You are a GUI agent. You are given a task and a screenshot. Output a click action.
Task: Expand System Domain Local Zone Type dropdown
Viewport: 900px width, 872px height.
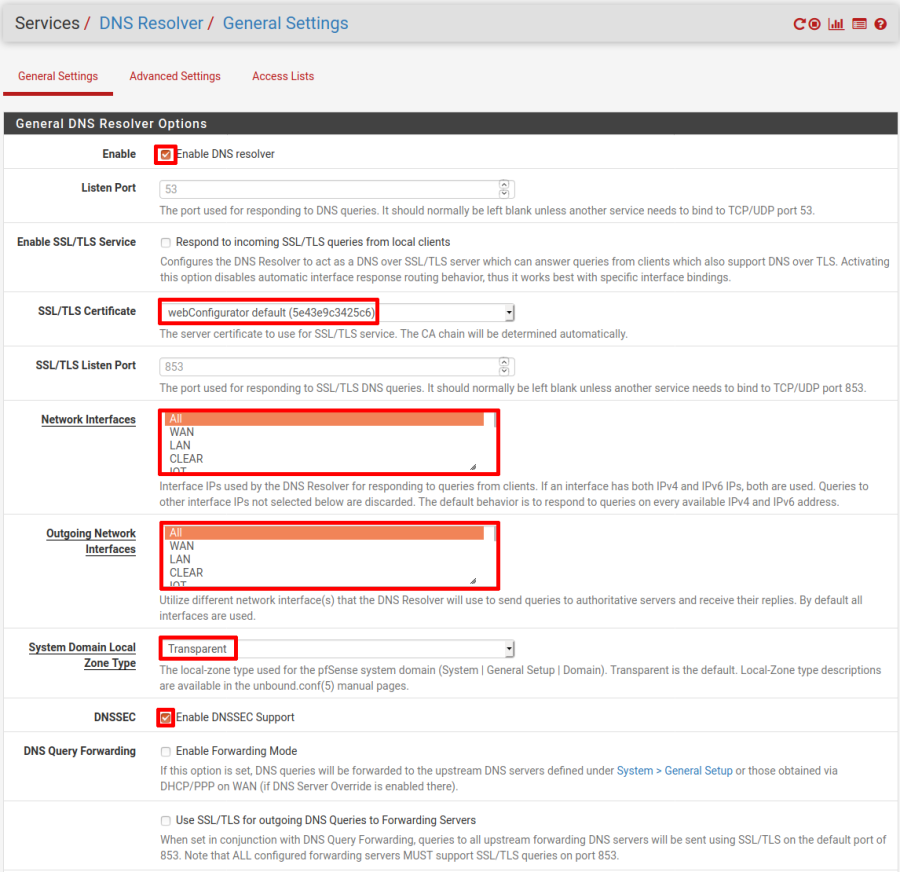click(337, 649)
